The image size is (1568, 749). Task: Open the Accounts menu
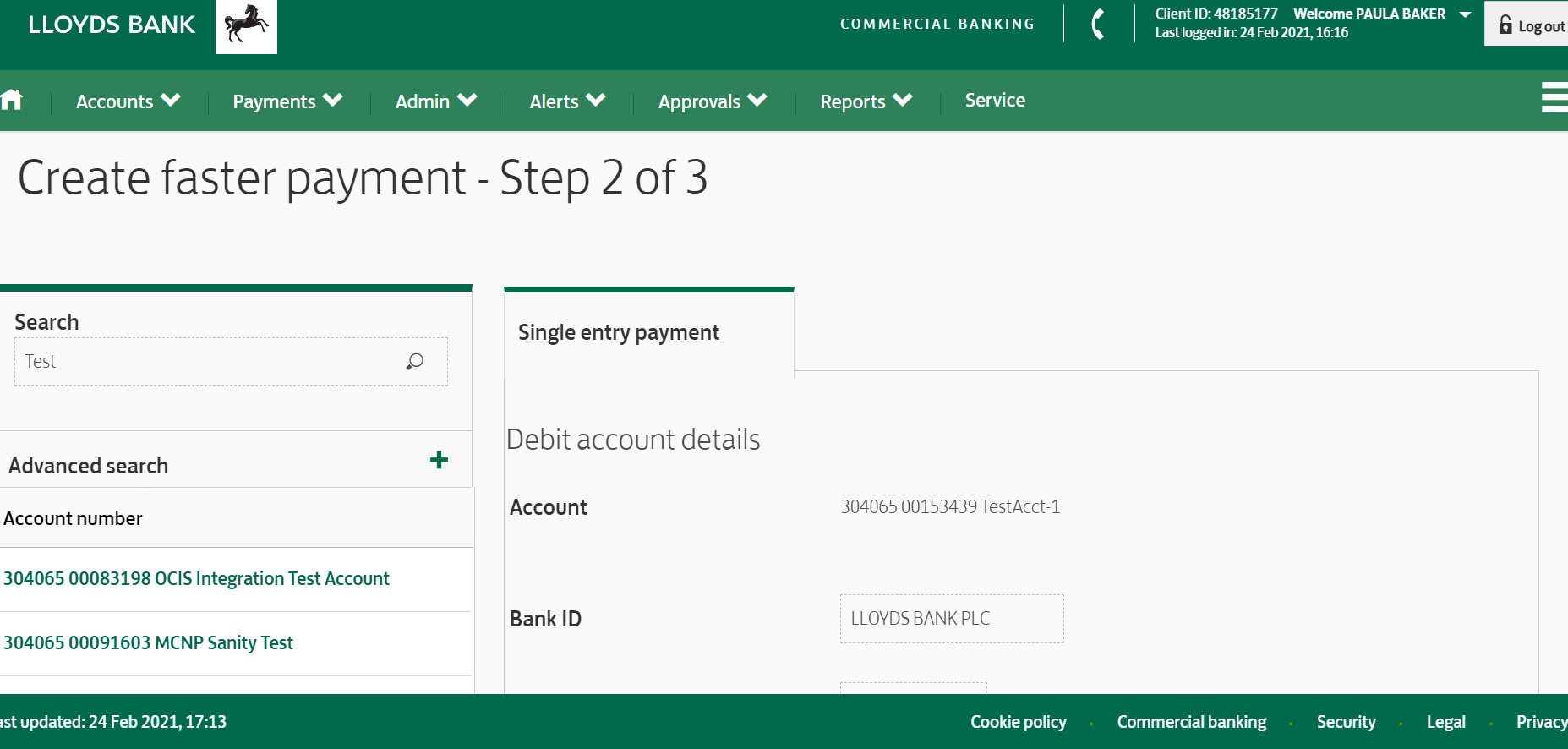[x=128, y=101]
